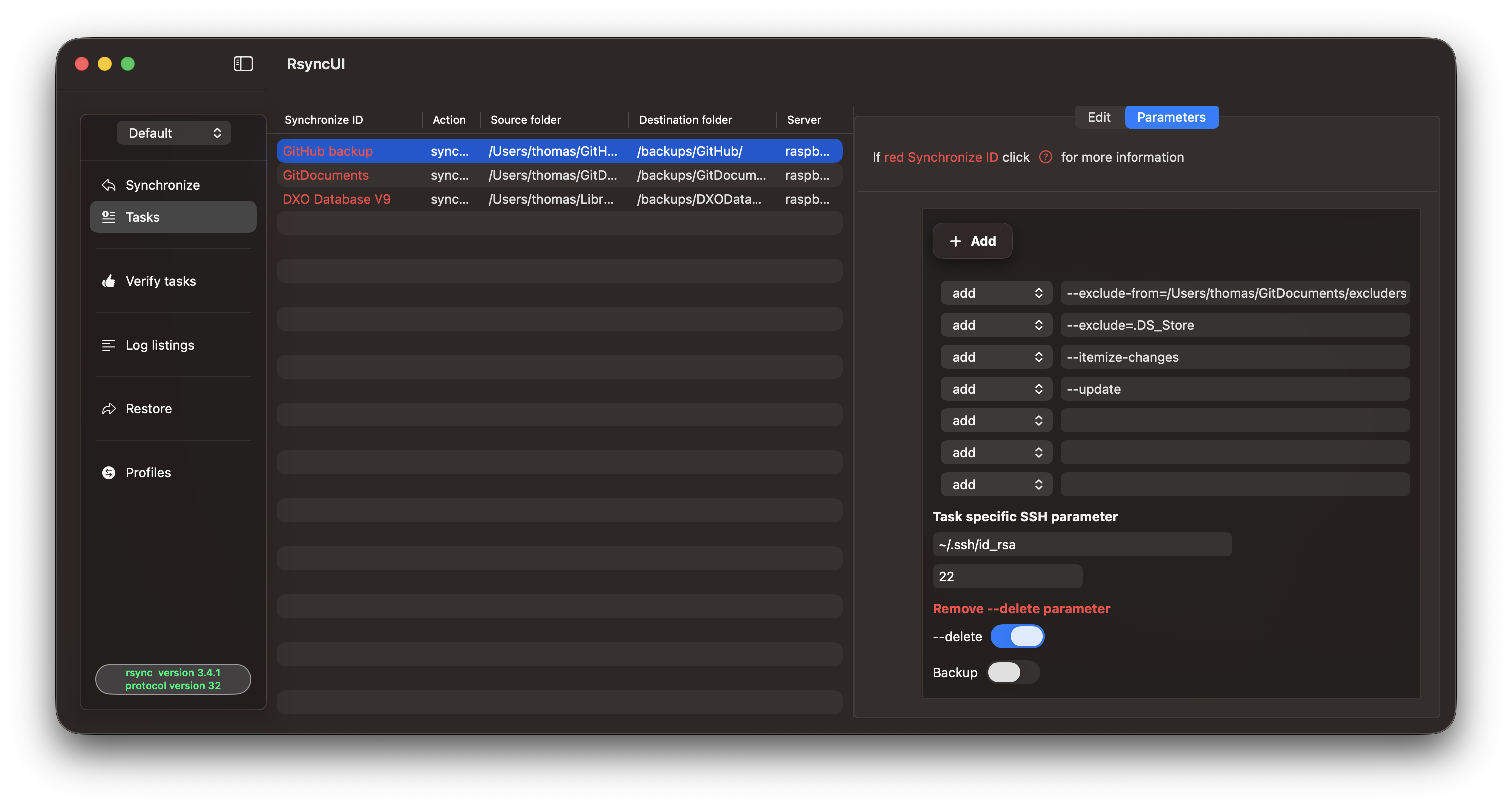Enable the Backup toggle switch
The width and height of the screenshot is (1512, 808).
pos(1013,672)
